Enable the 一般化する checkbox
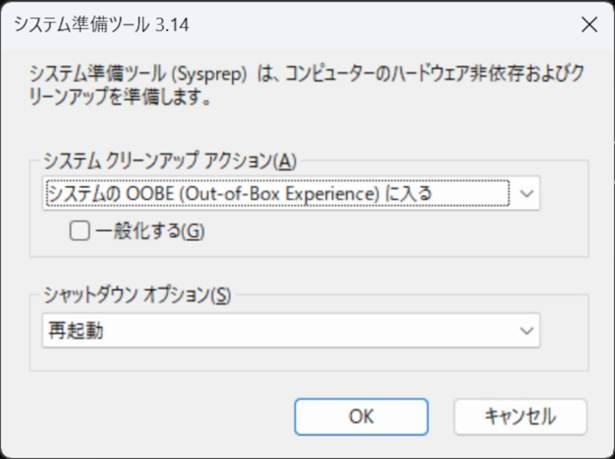The height and width of the screenshot is (459, 615). point(80,230)
